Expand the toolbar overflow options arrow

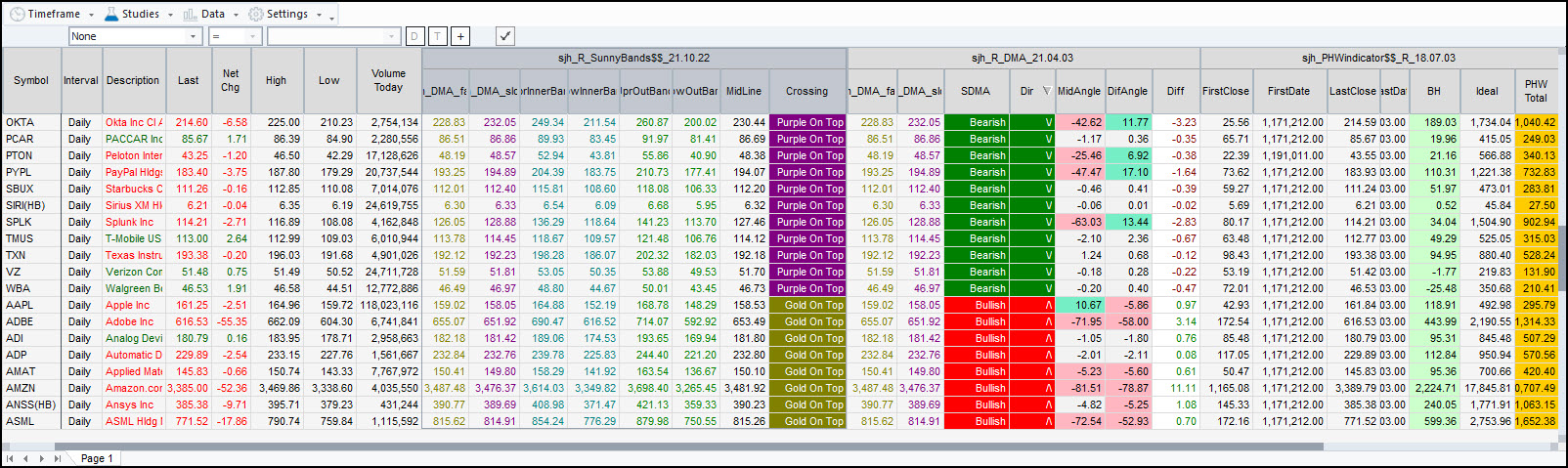coord(332,16)
